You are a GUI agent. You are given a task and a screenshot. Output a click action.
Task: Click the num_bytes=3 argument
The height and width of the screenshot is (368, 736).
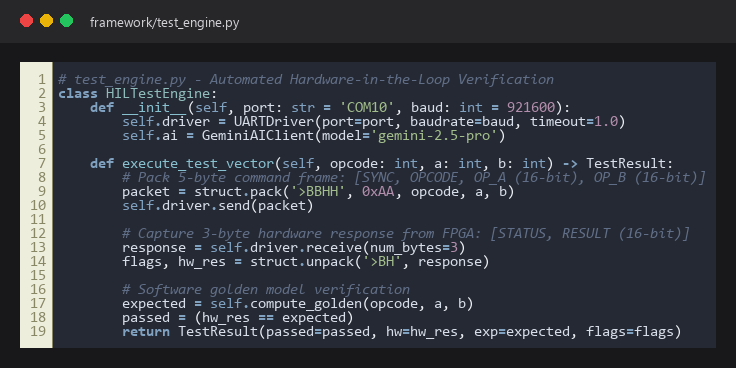[414, 247]
